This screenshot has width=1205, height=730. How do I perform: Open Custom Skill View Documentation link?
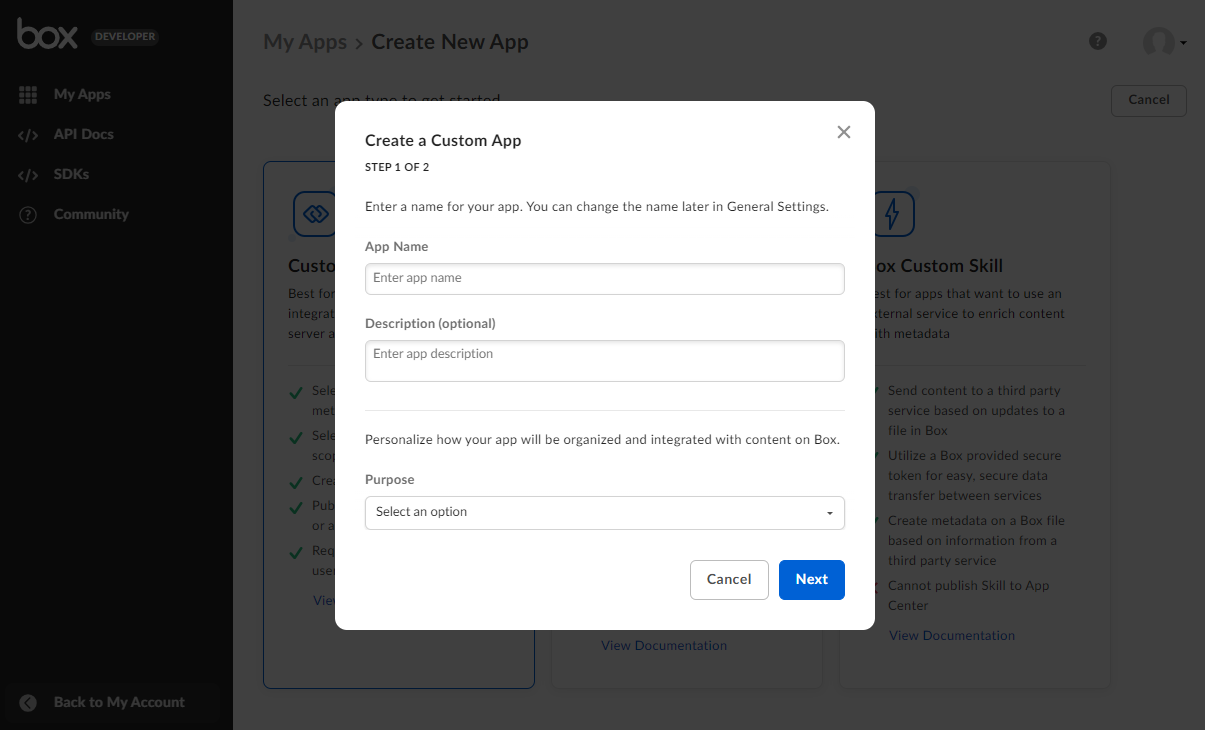pyautogui.click(x=951, y=635)
